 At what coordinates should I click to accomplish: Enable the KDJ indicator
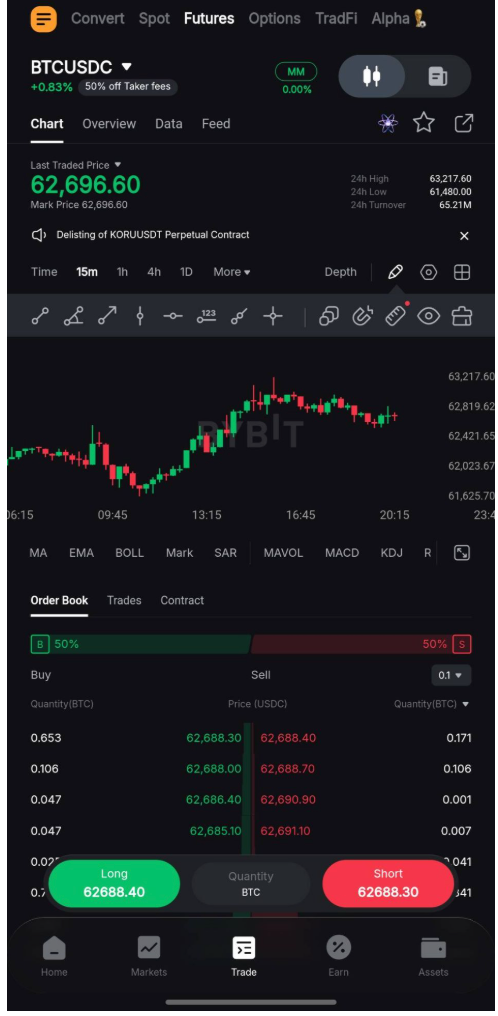click(x=392, y=553)
